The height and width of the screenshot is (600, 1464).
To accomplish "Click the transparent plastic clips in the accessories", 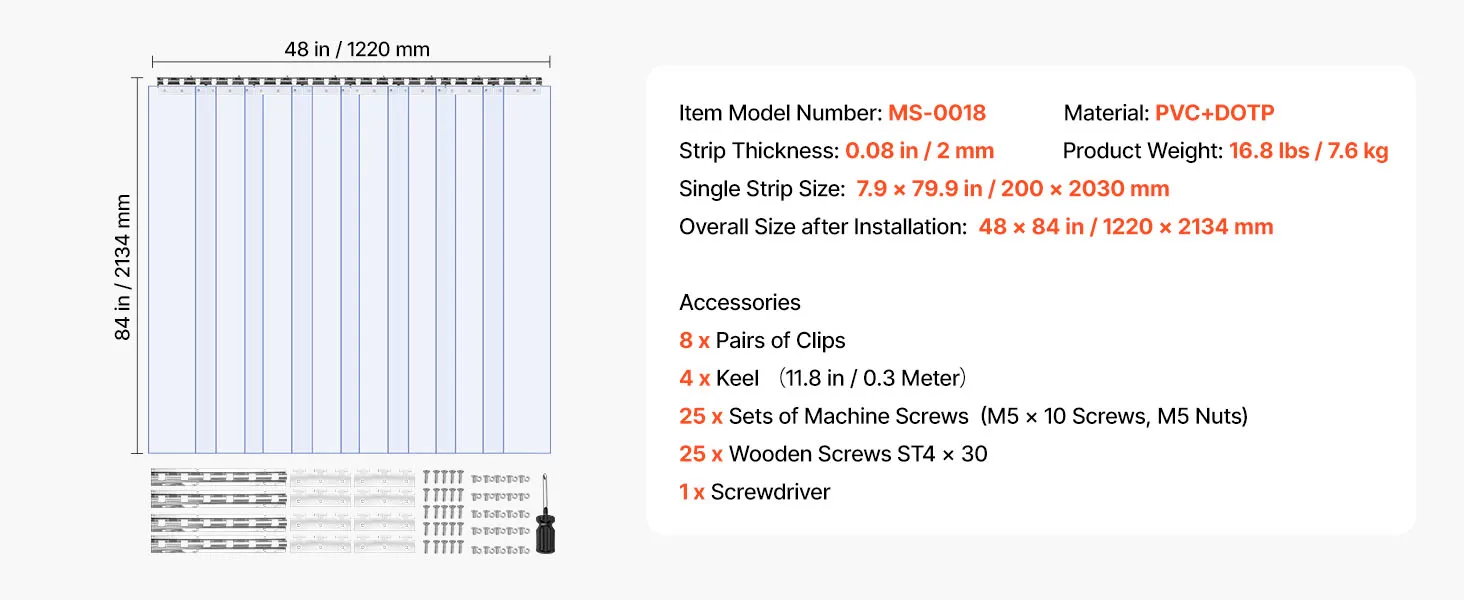I will coord(352,511).
